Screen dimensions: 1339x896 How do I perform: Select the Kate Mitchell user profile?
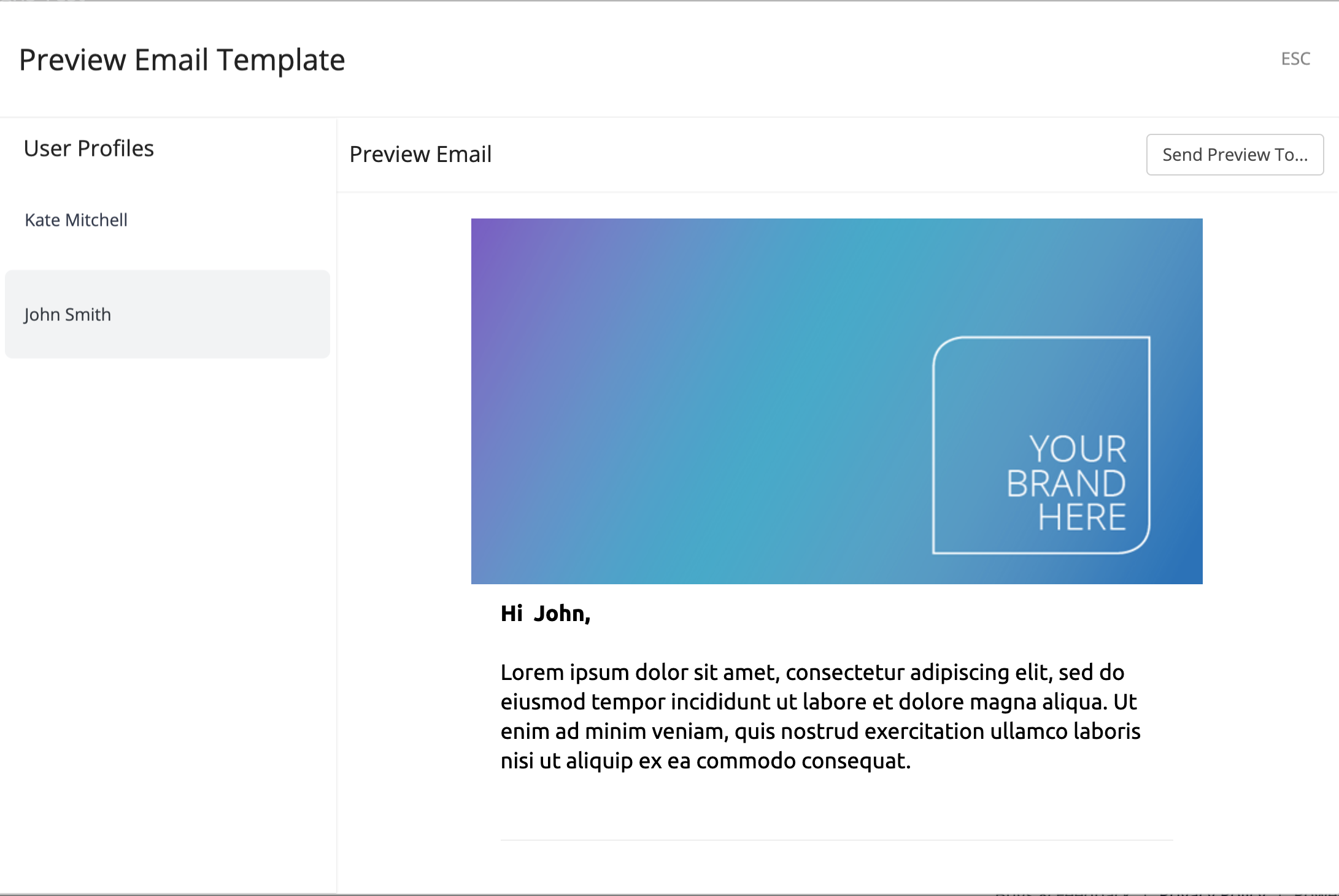pos(167,220)
